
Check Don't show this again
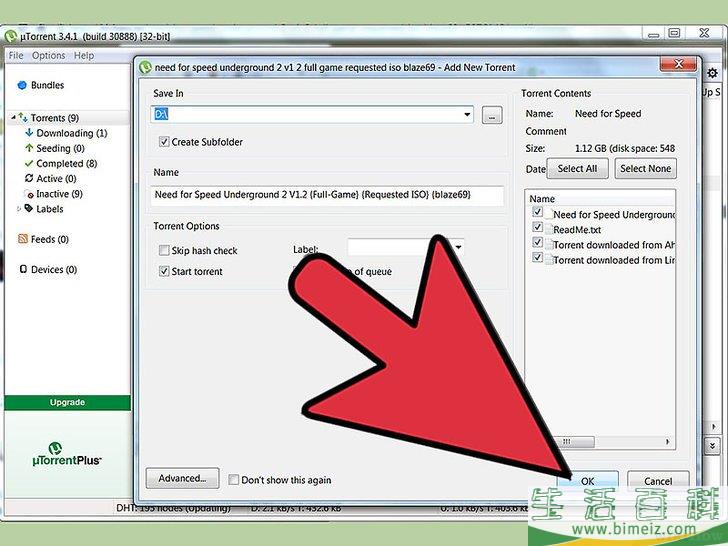coord(234,480)
